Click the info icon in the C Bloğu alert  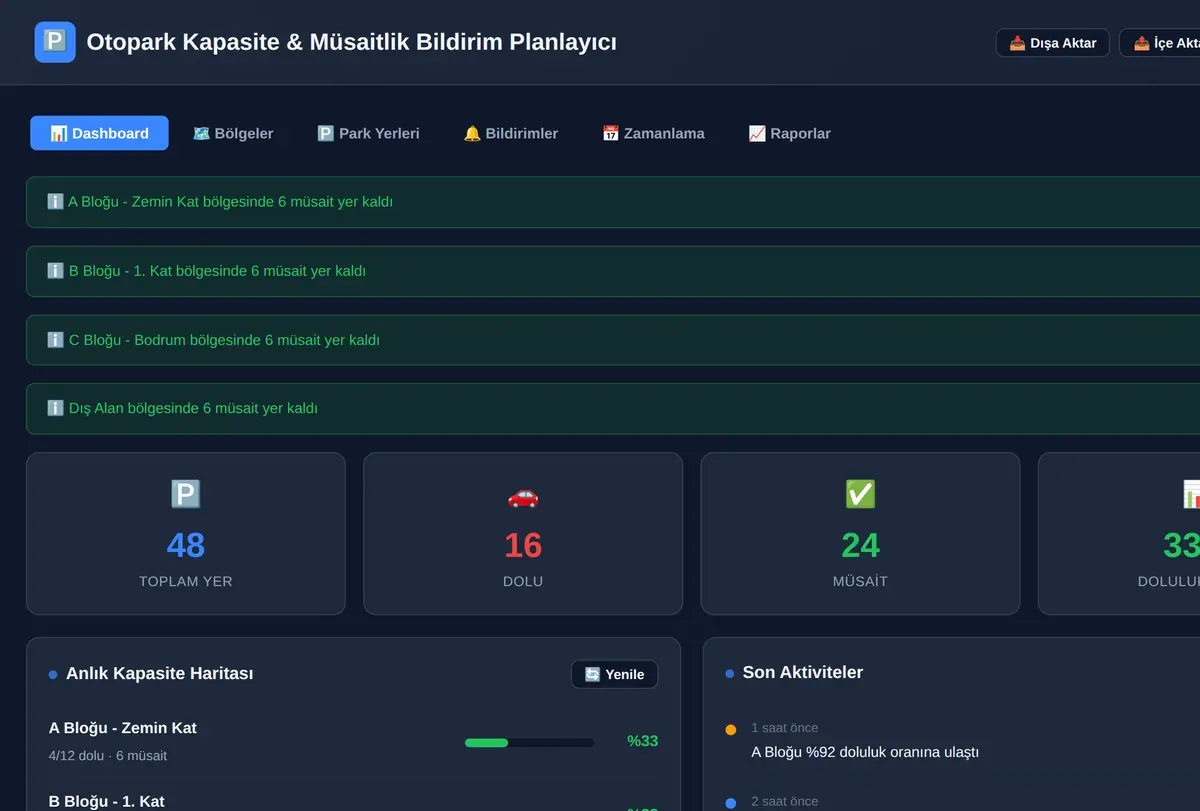point(56,340)
